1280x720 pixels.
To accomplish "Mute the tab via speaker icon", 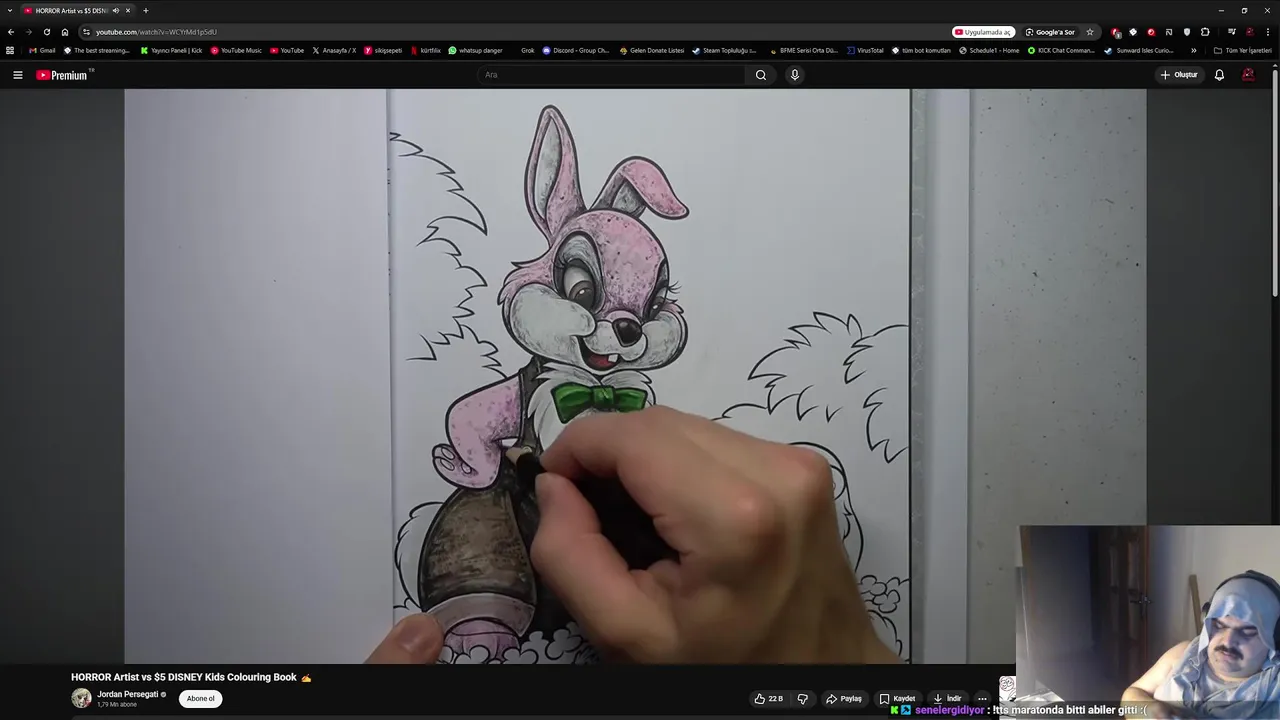I will click(116, 10).
